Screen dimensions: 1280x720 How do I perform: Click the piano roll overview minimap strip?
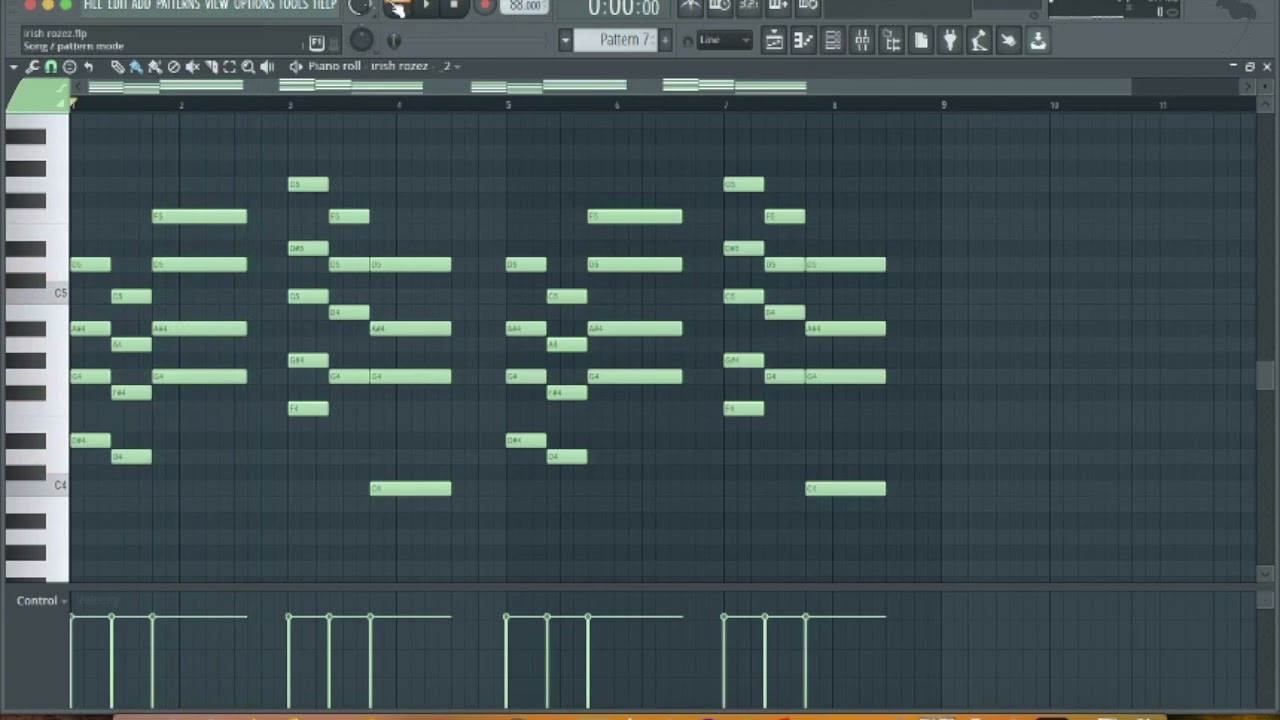(x=655, y=87)
